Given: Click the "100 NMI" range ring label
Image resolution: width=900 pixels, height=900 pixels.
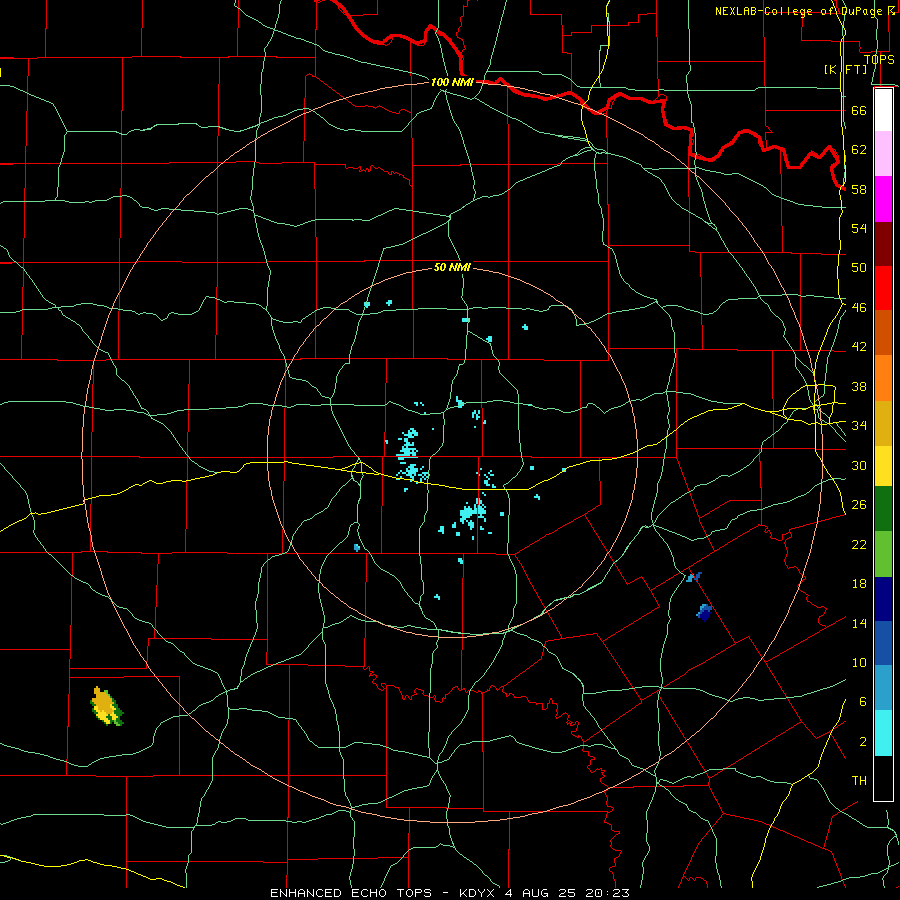Looking at the screenshot, I should [452, 82].
